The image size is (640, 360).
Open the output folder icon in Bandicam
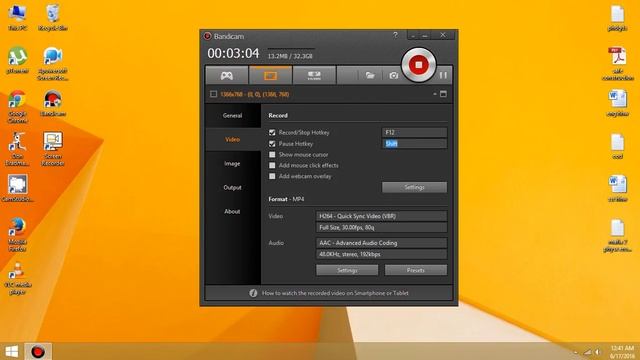(x=370, y=76)
